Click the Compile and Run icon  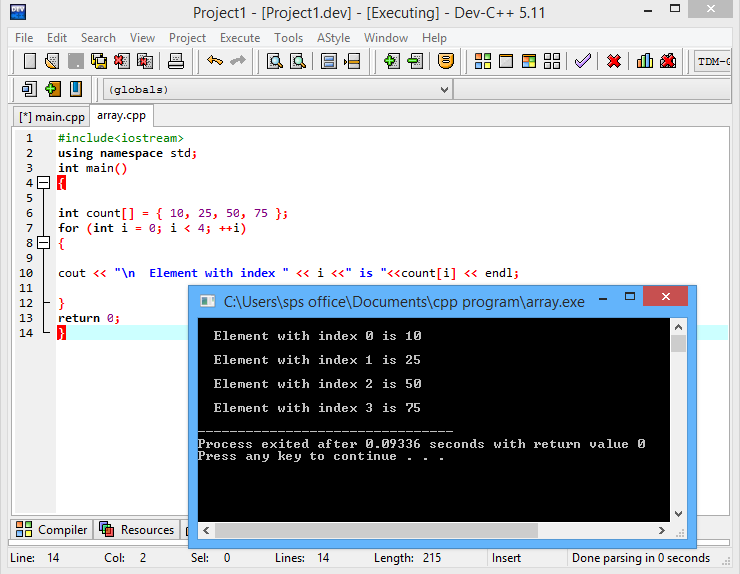529,61
